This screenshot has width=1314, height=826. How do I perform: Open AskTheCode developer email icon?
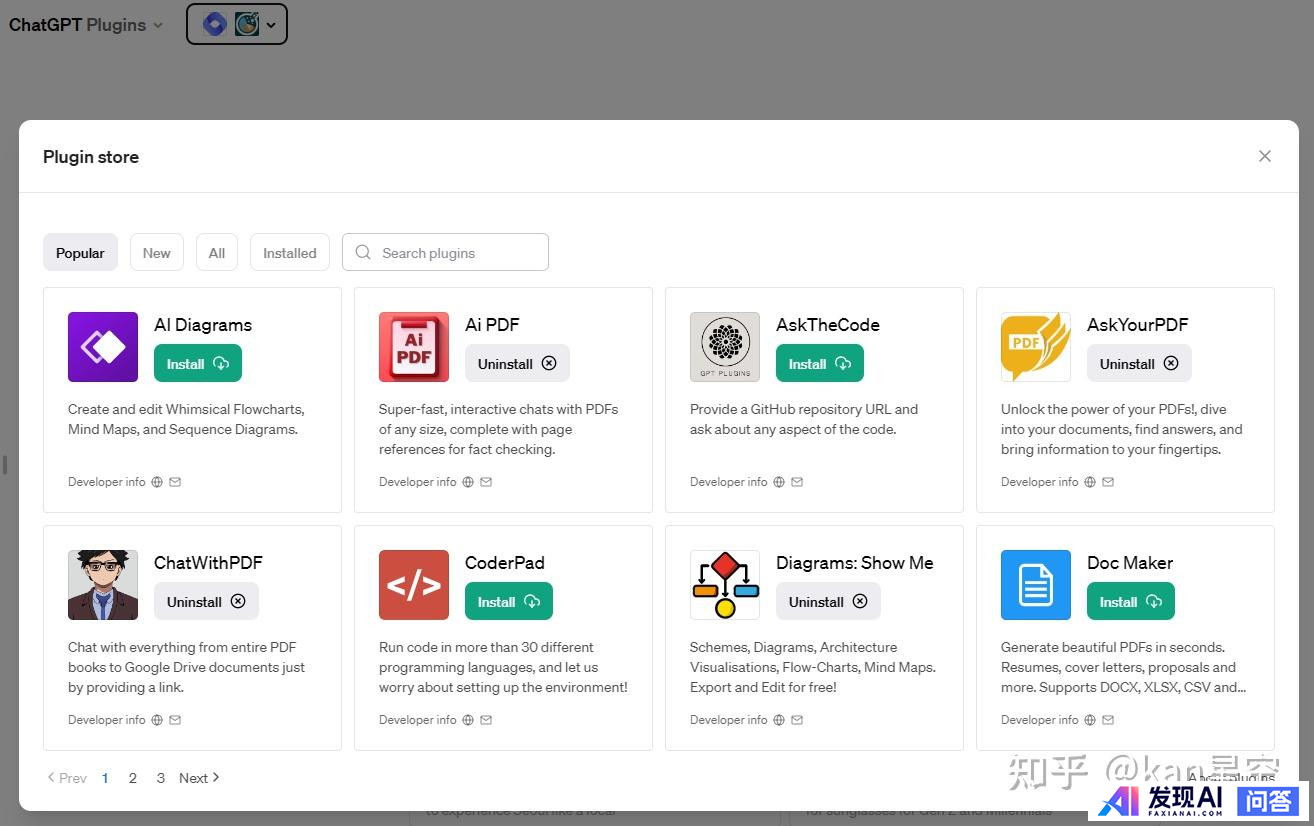797,482
